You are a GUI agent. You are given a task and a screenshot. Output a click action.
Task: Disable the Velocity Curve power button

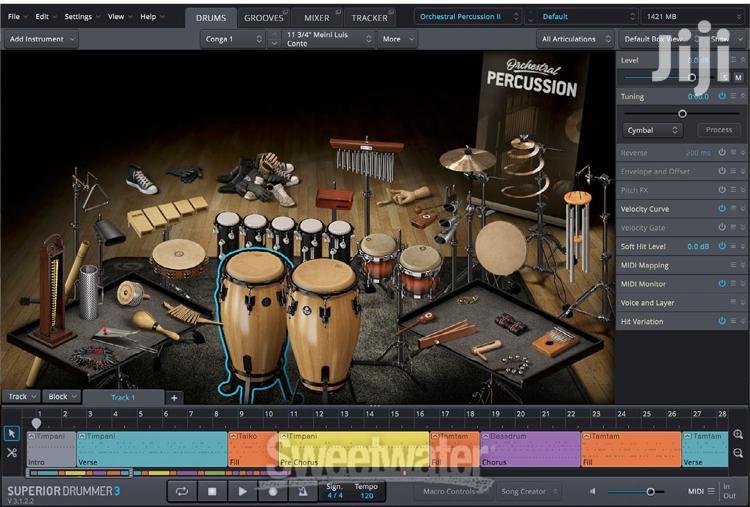(x=722, y=209)
